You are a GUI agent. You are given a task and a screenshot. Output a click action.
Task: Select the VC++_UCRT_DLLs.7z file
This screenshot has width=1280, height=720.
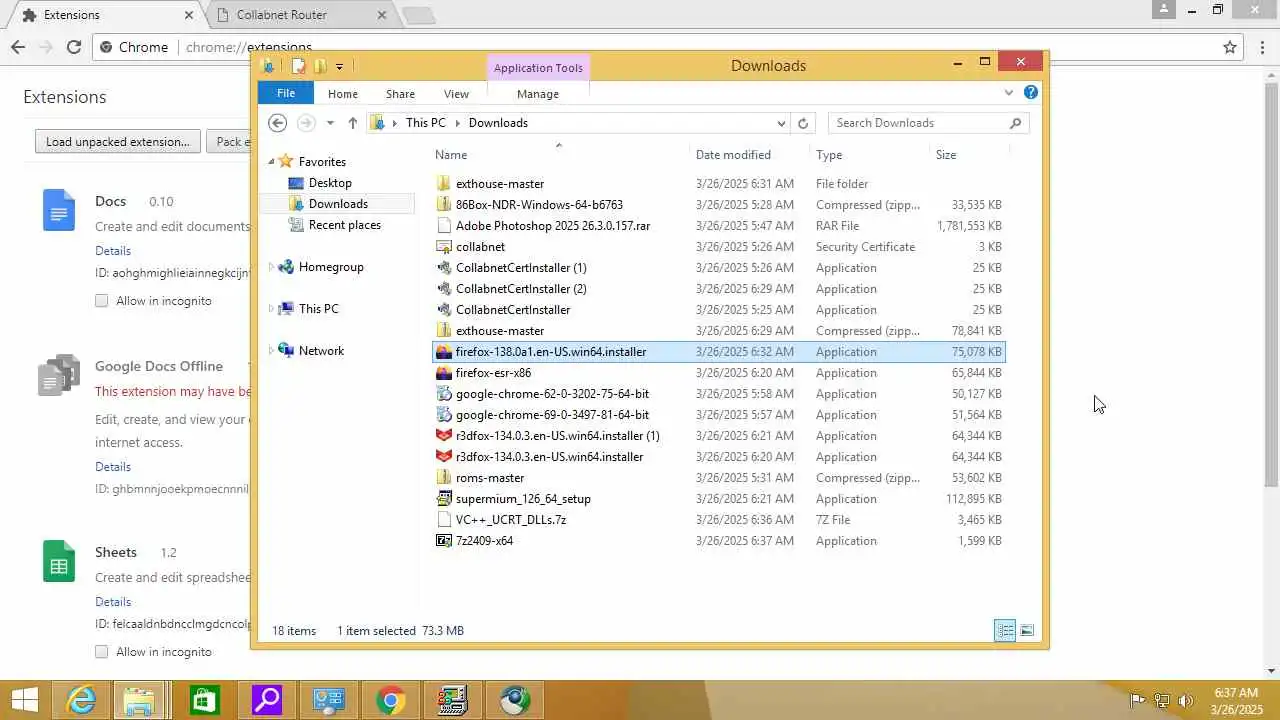(511, 520)
